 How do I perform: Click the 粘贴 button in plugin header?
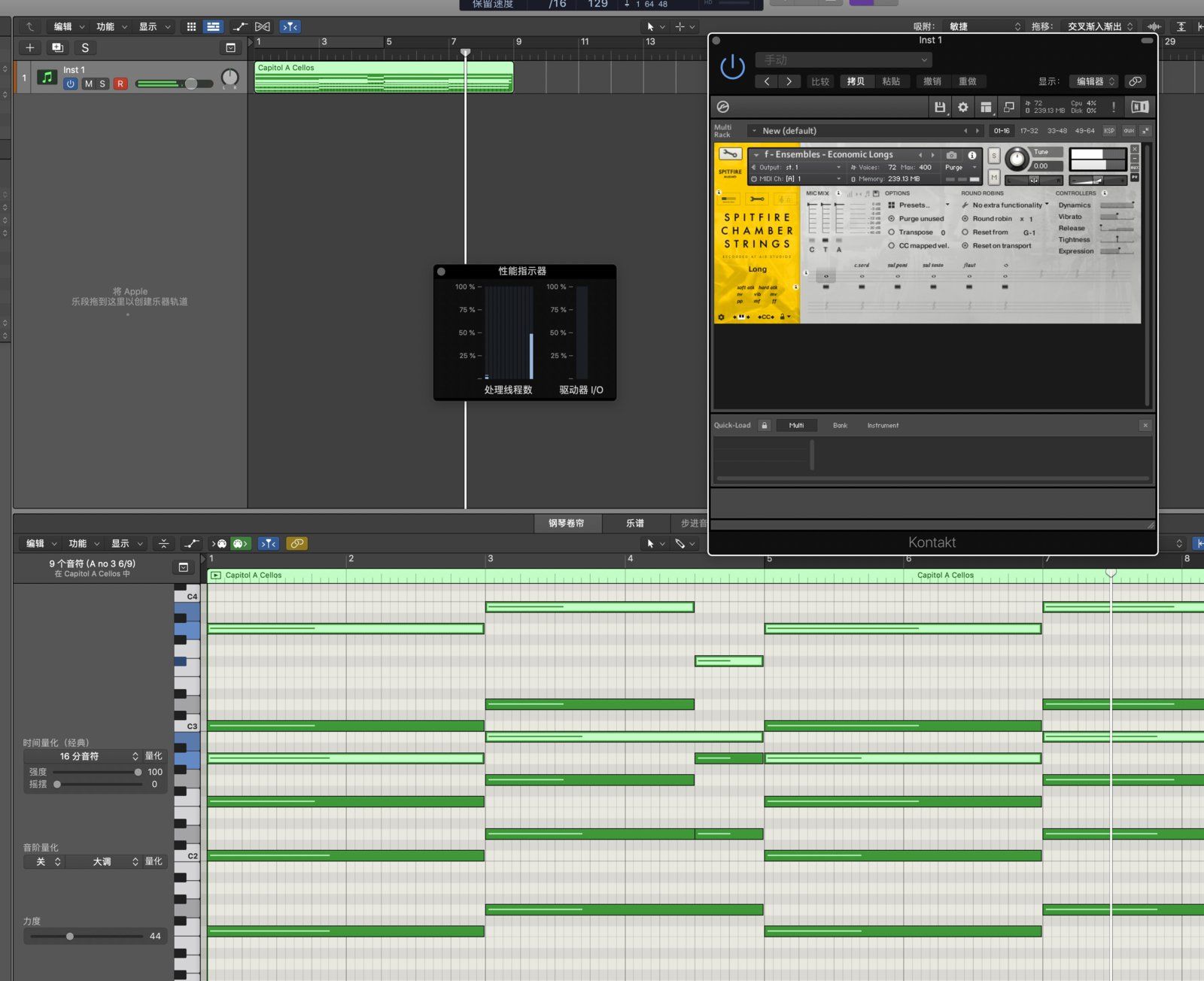pyautogui.click(x=891, y=81)
